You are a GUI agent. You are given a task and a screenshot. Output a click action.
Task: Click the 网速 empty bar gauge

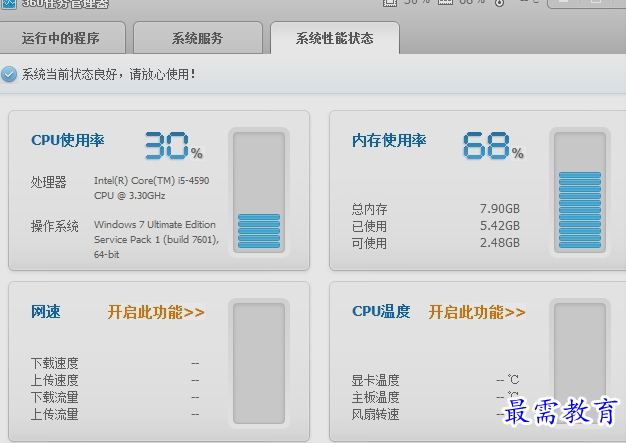pos(259,363)
